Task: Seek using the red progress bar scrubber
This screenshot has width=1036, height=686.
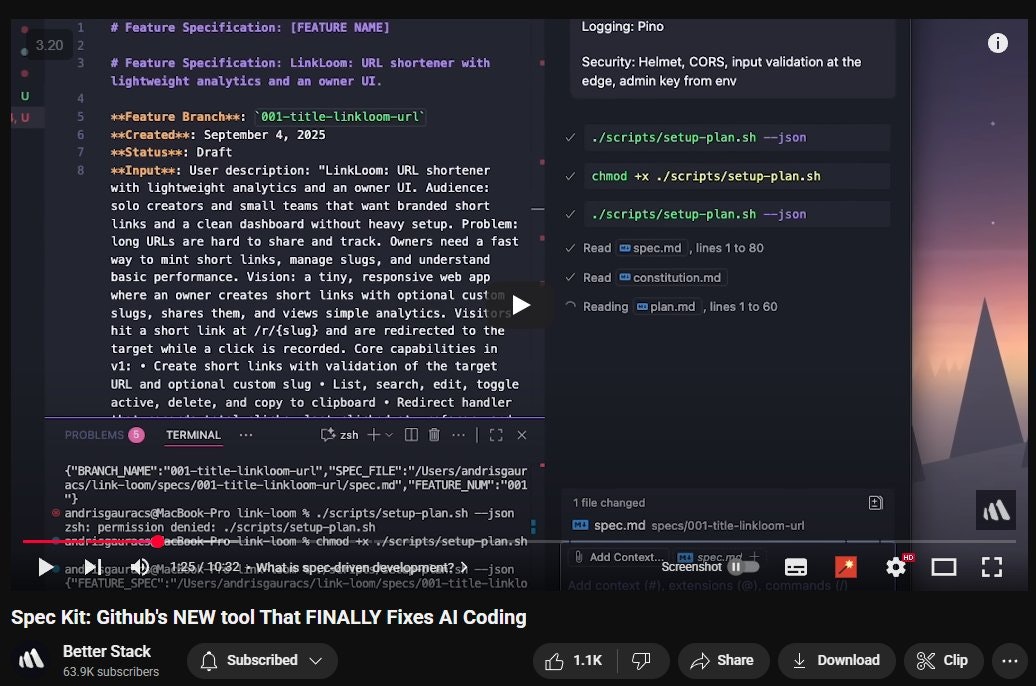Action: click(x=157, y=541)
